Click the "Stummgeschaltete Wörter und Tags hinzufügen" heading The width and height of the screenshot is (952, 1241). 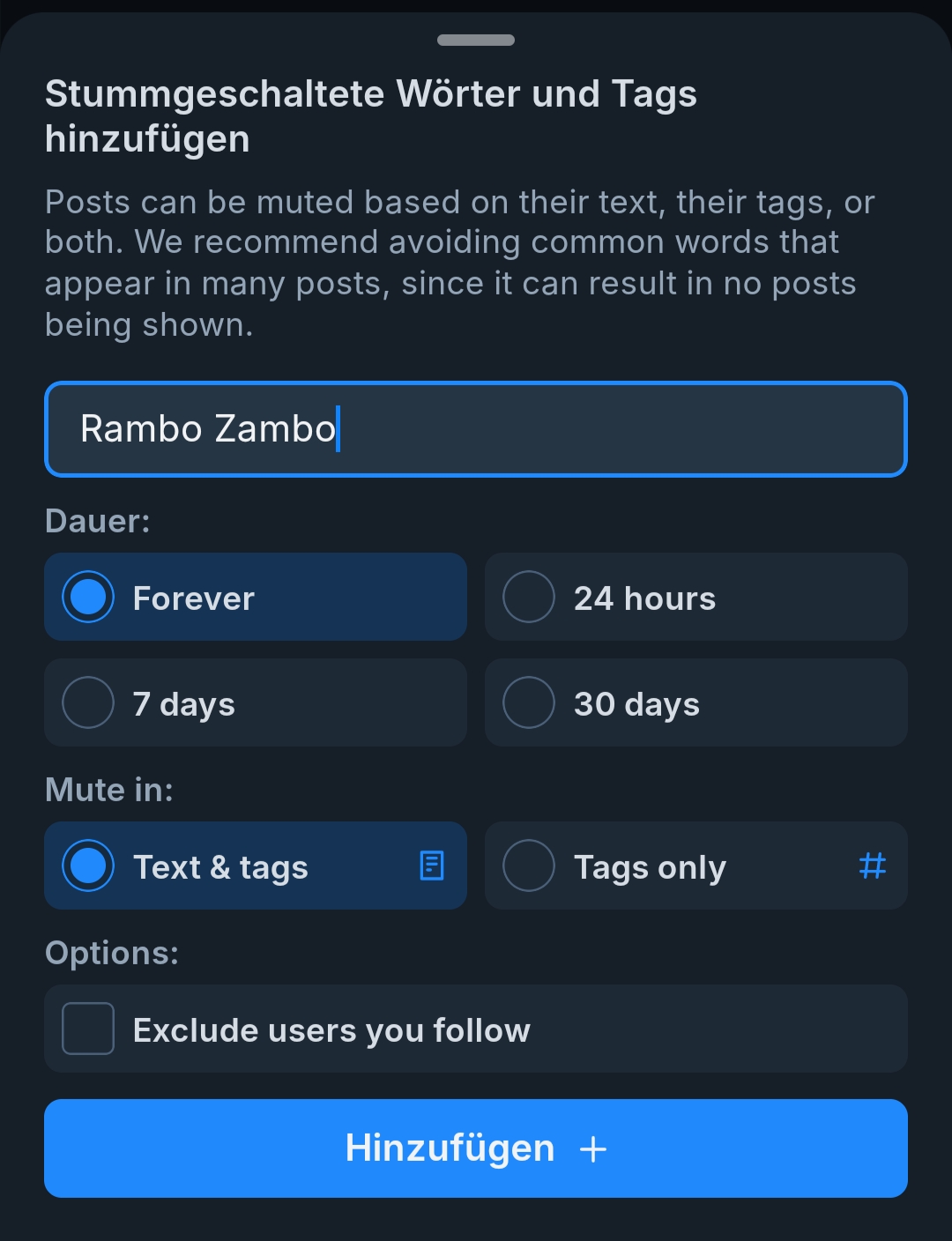pyautogui.click(x=370, y=115)
